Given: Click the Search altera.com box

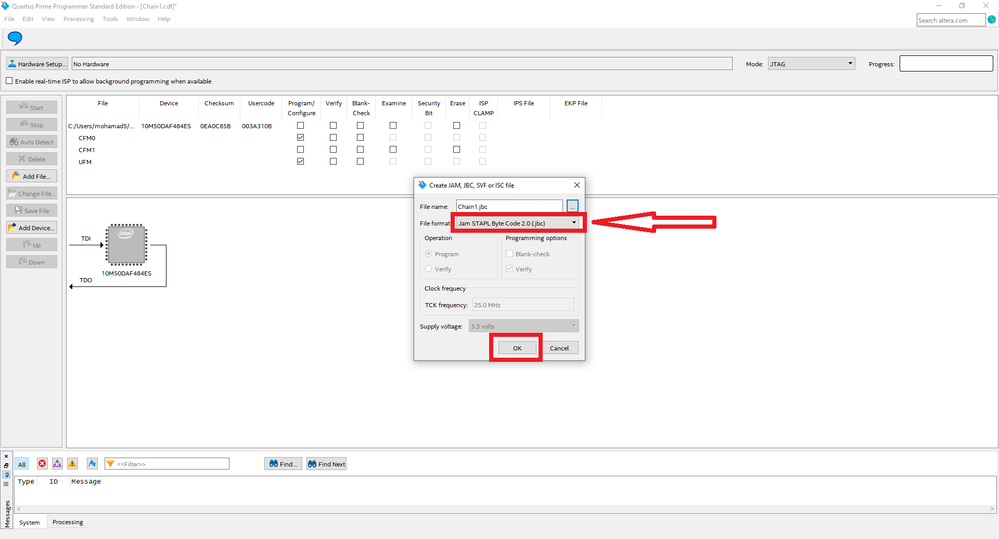Looking at the screenshot, I should 951,20.
